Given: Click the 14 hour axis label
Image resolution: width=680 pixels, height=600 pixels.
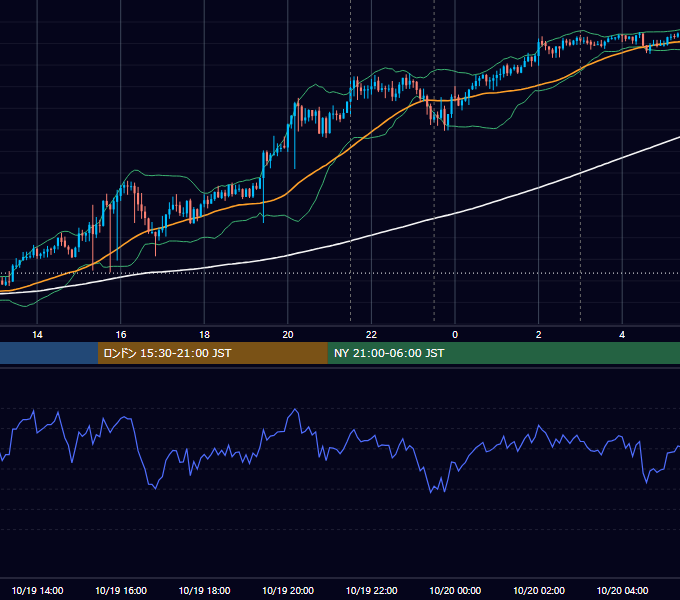Looking at the screenshot, I should pyautogui.click(x=37, y=335).
